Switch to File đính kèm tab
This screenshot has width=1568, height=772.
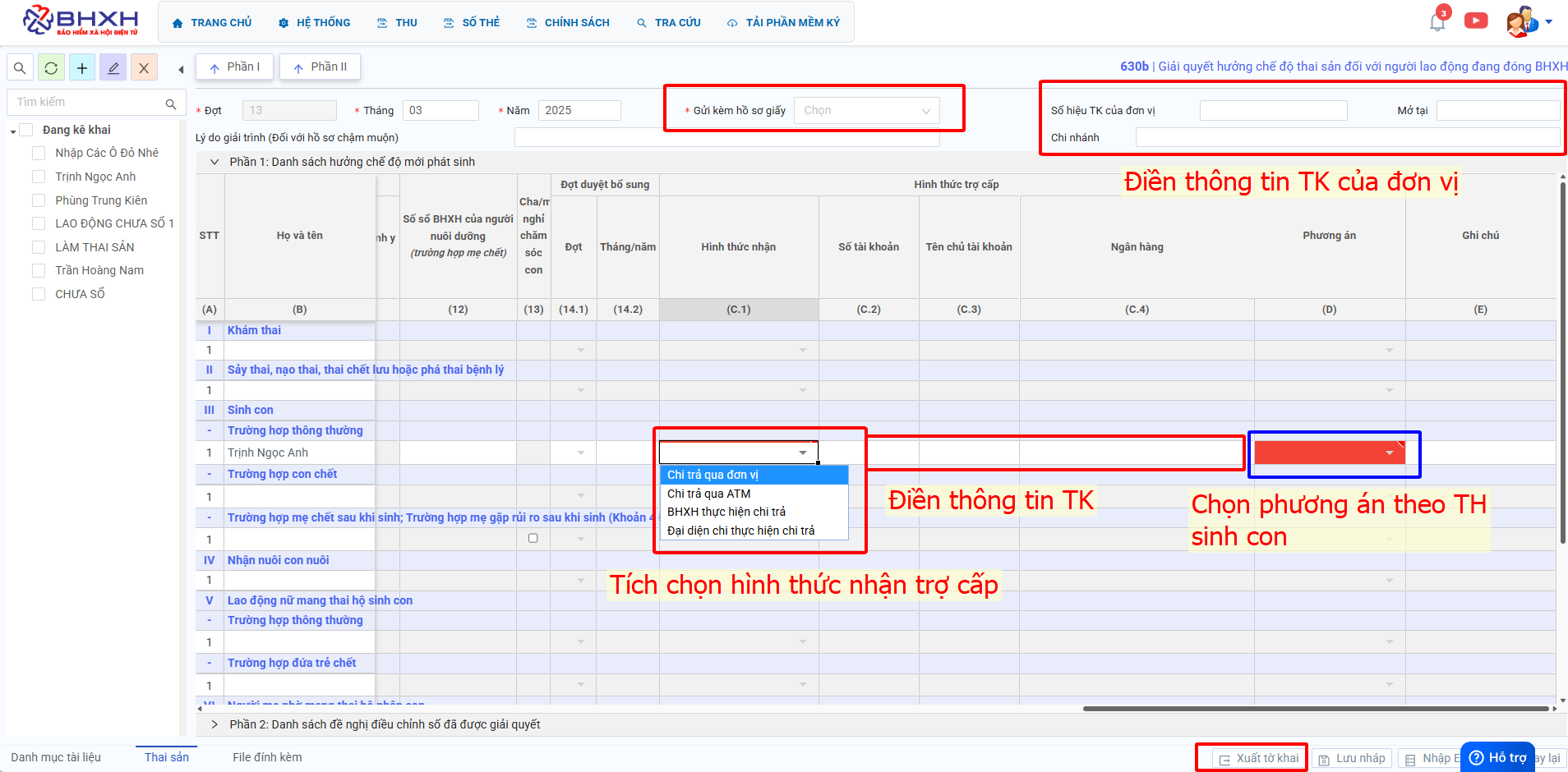tap(267, 757)
